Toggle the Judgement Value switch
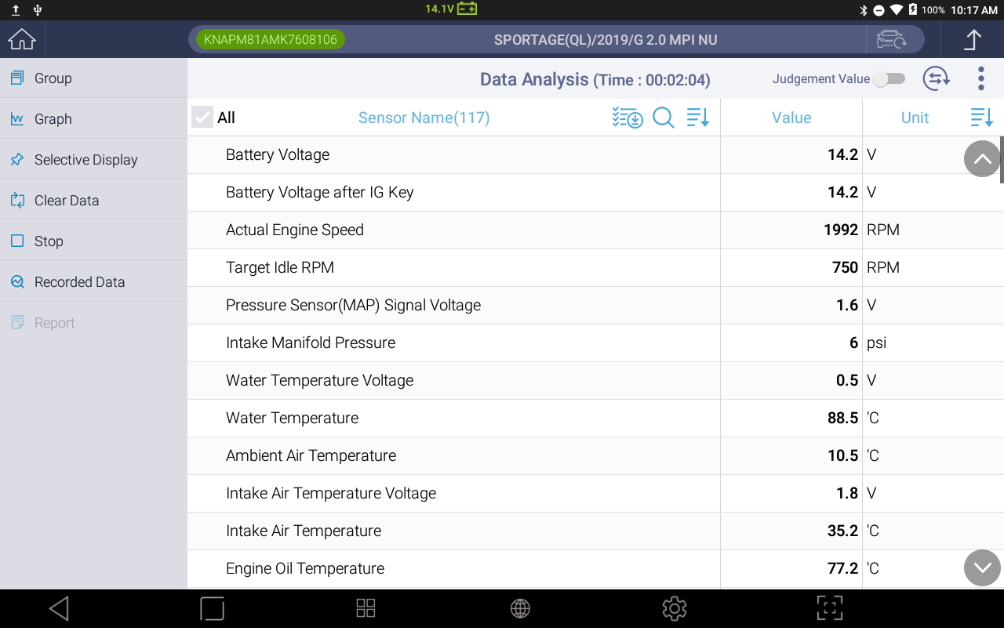 [890, 79]
